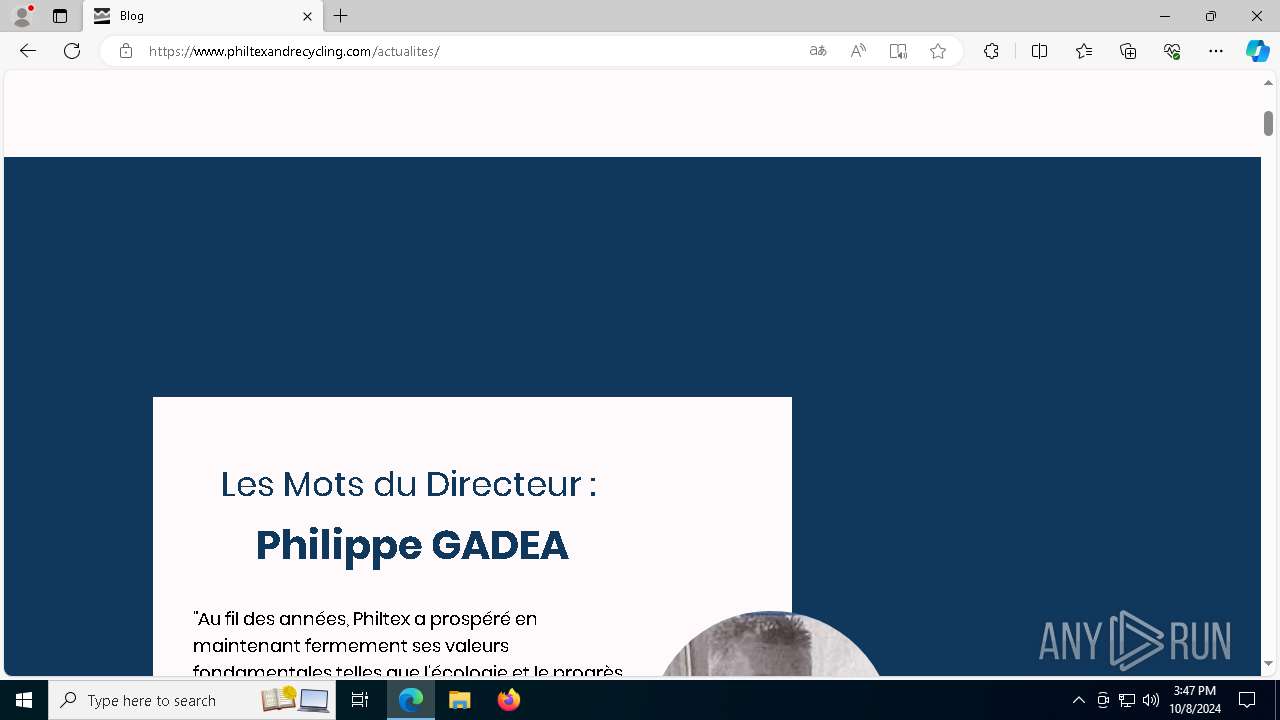The height and width of the screenshot is (720, 1280).
Task: Close the Blog tab
Action: pos(307,16)
